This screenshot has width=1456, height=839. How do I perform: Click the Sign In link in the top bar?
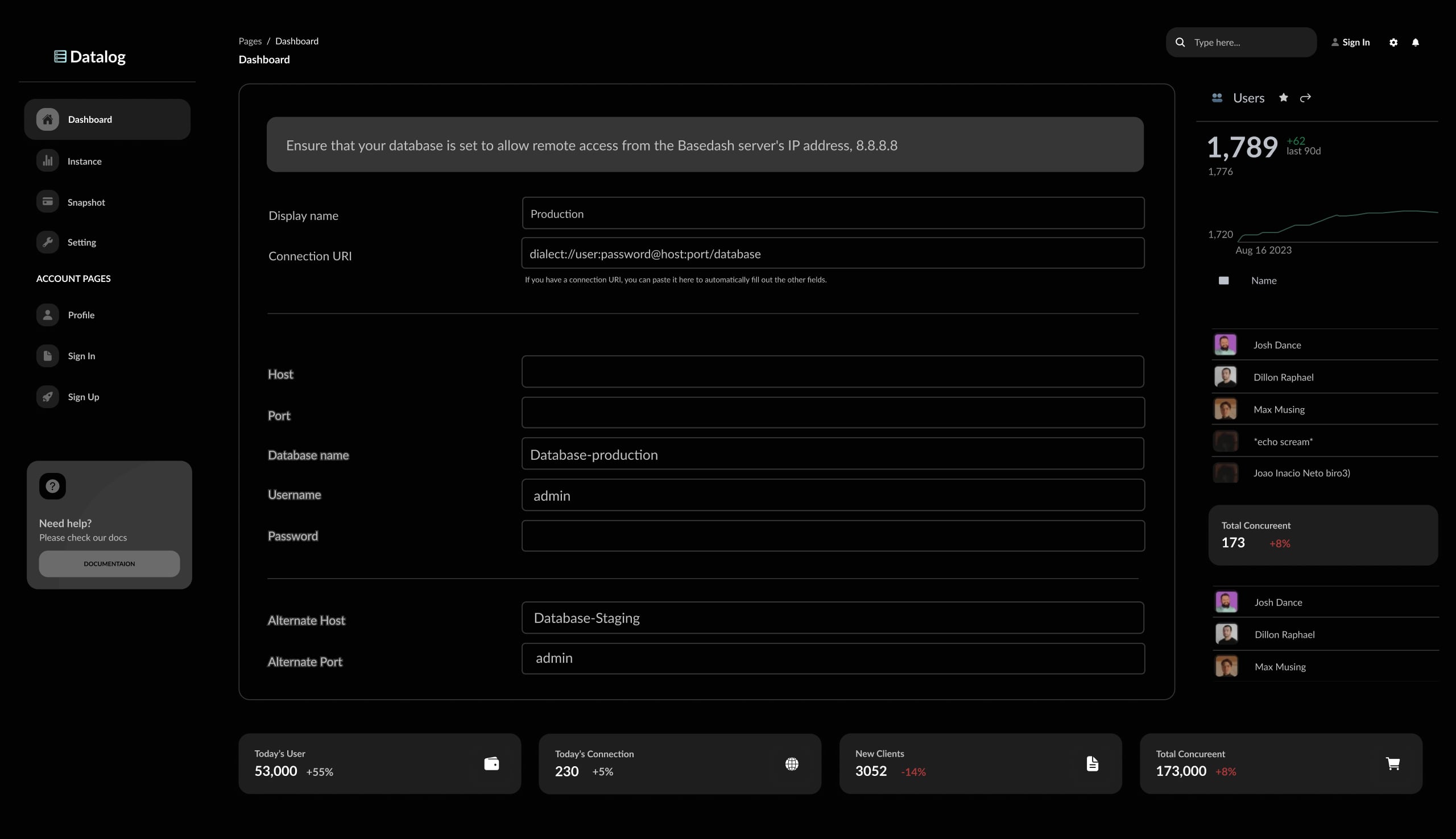pos(1355,42)
